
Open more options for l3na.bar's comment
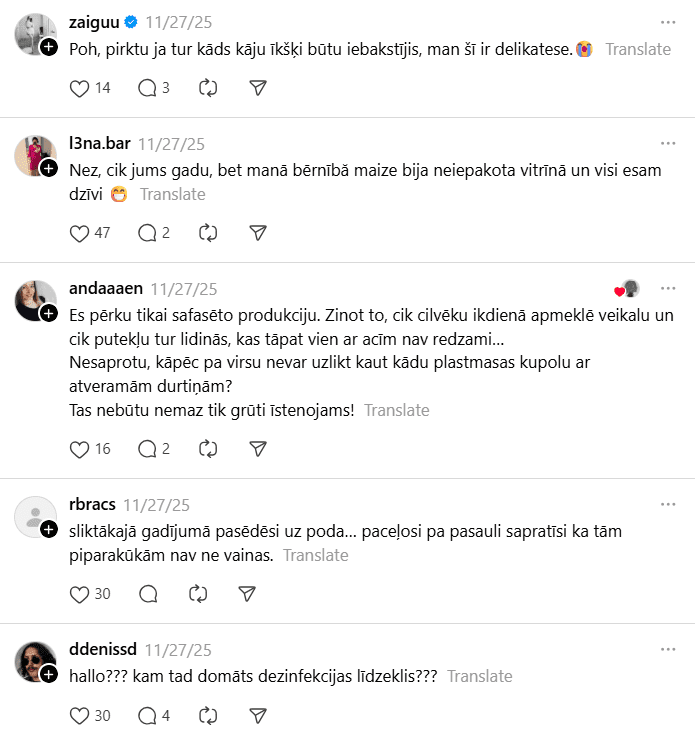coord(668,143)
